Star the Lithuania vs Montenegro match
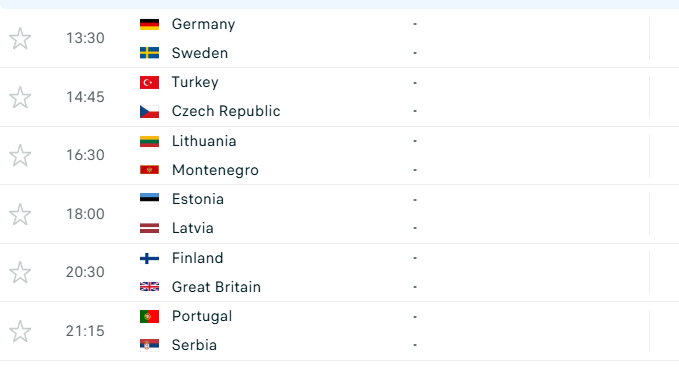 [x=20, y=155]
